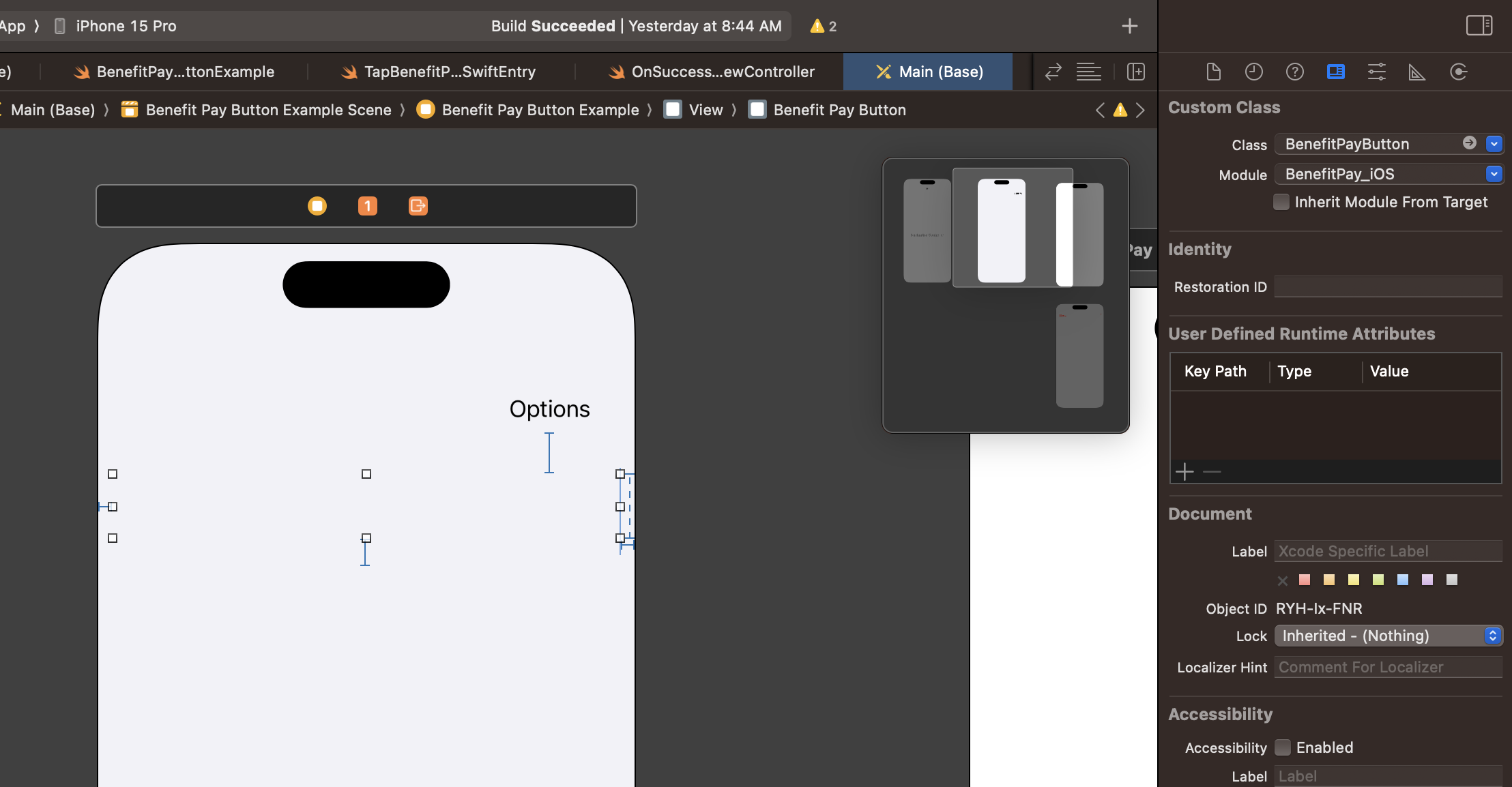Open the Lock popup Inherited - (Nothing)
1512x787 pixels.
1388,636
